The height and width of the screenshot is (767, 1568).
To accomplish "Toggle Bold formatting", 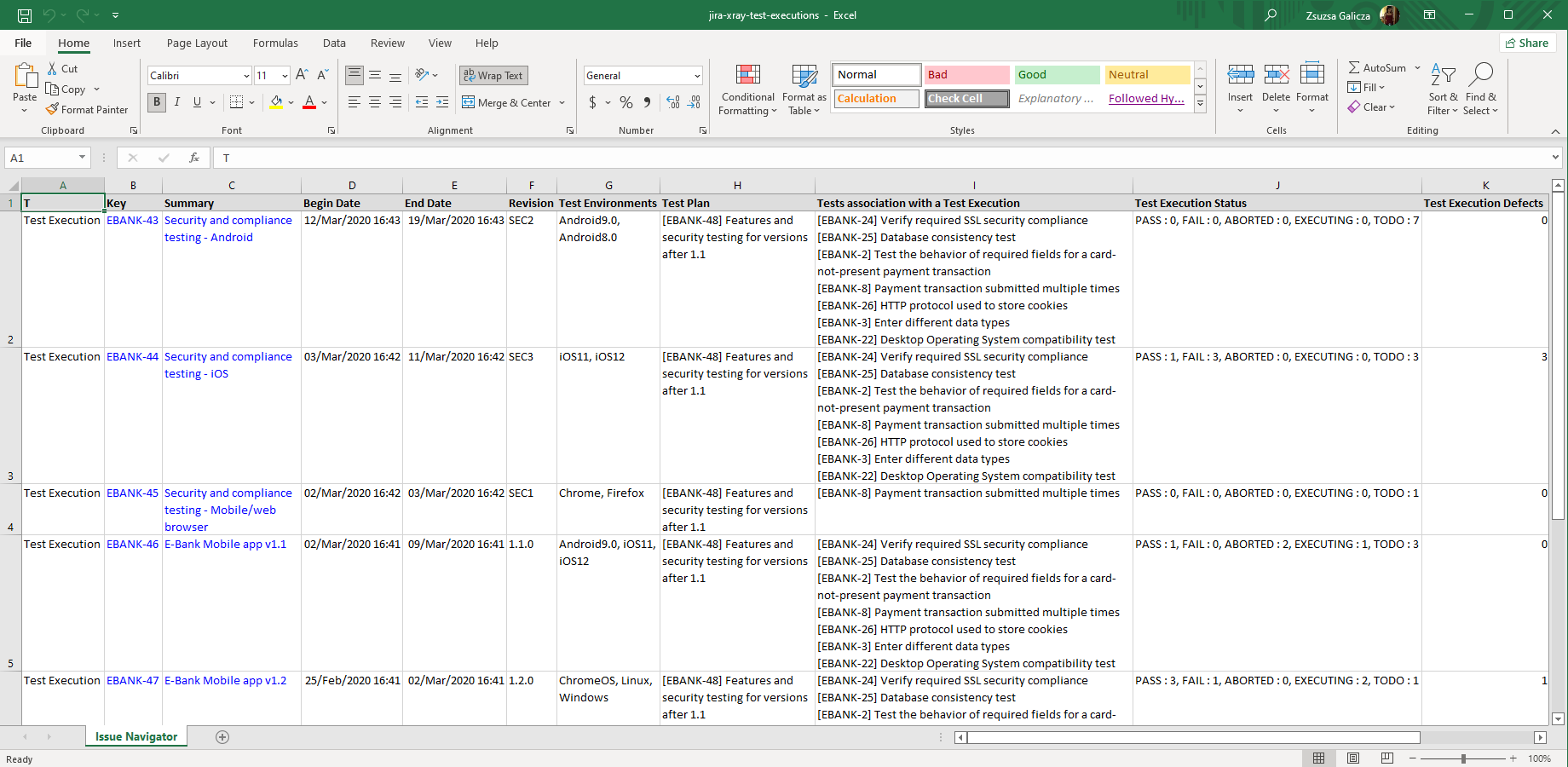I will click(x=157, y=102).
